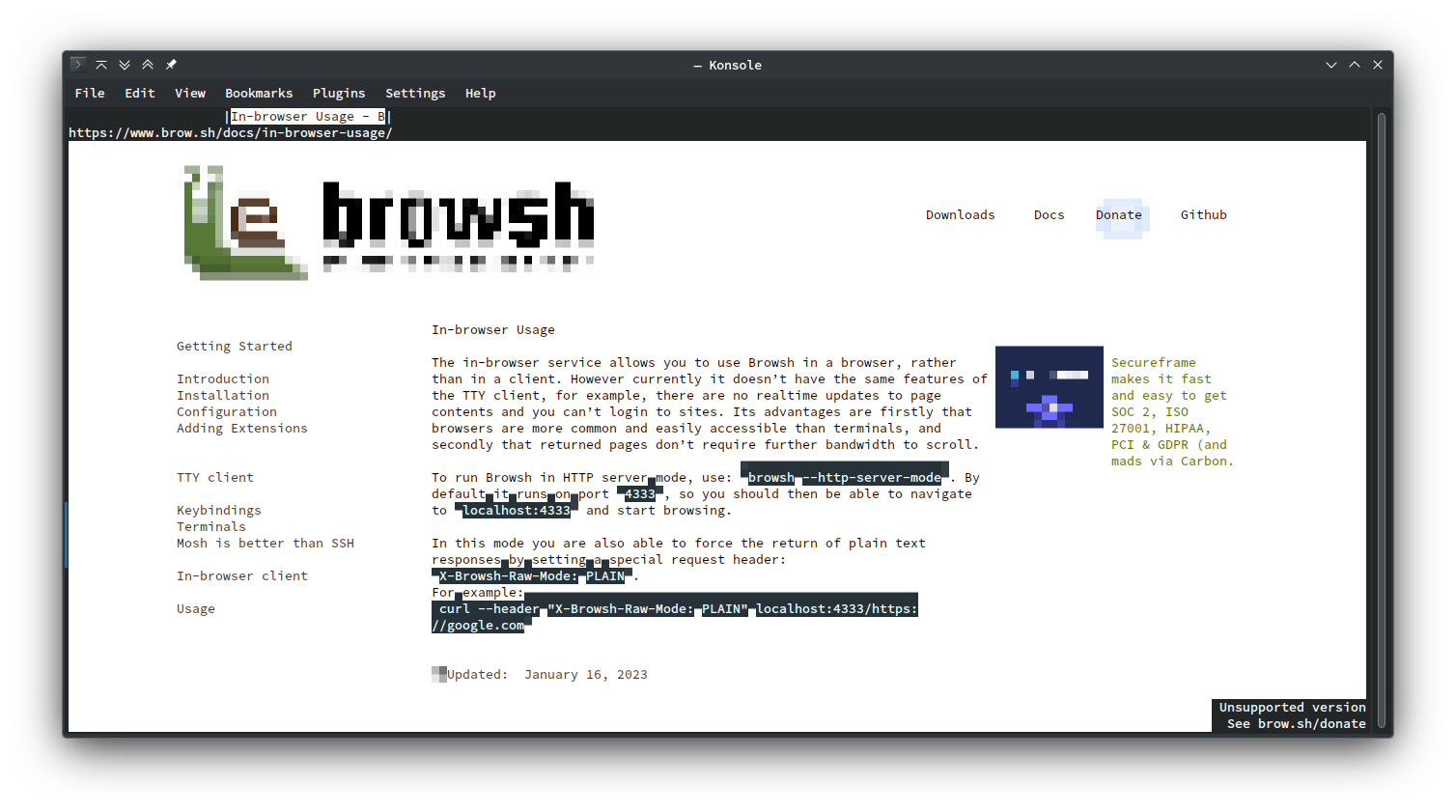Open the Plugins menu
This screenshot has height=812, width=1456.
pos(339,93)
